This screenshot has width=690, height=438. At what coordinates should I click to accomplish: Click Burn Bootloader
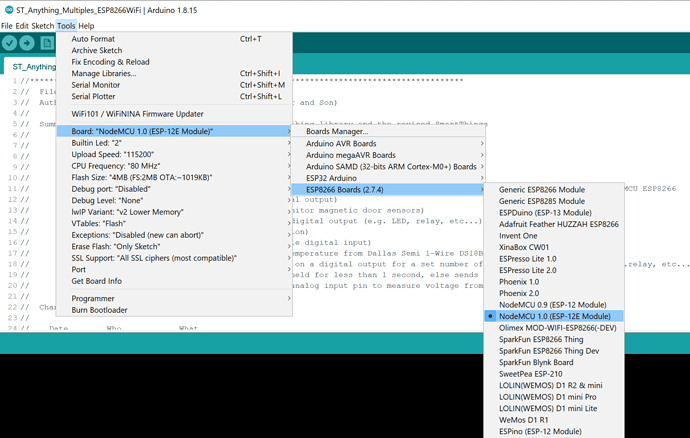coord(174,310)
